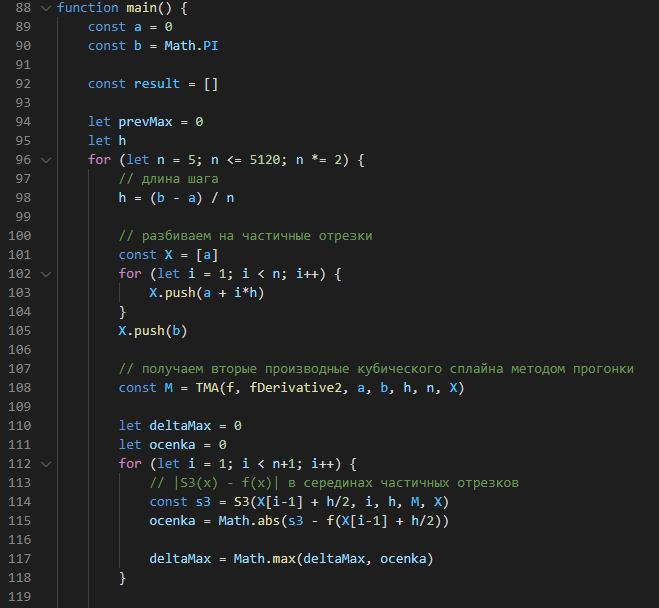The height and width of the screenshot is (608, 659).
Task: Click 'prevMax' variable on line 94
Action: 145,122
